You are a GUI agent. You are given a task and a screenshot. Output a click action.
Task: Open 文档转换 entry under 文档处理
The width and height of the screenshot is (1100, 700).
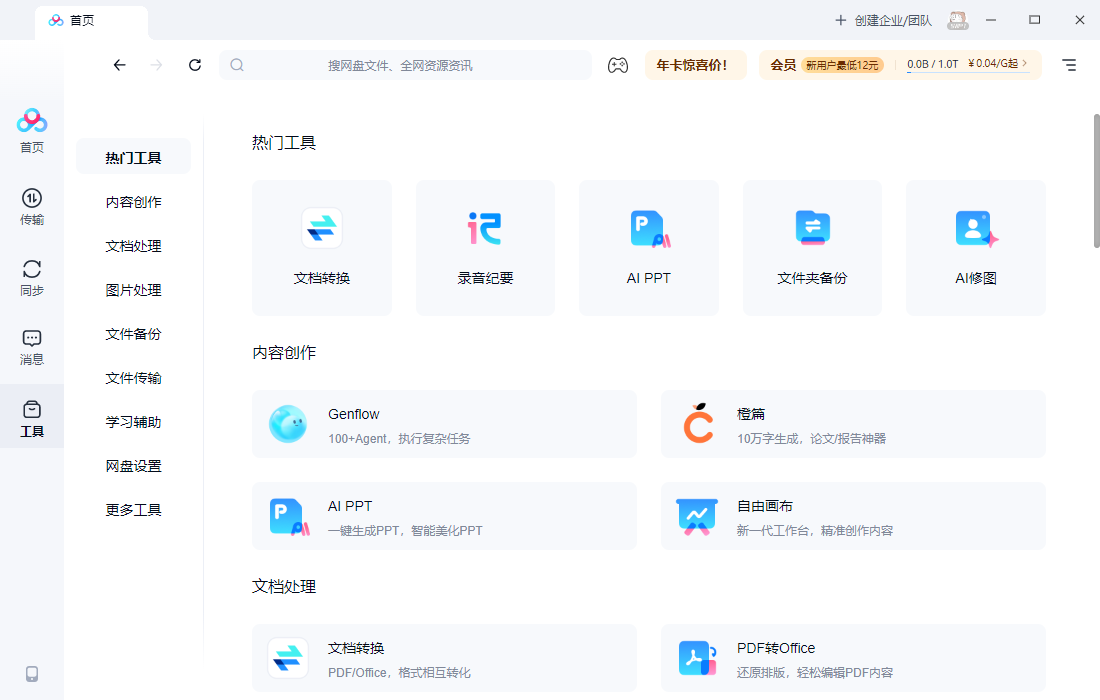coord(445,658)
